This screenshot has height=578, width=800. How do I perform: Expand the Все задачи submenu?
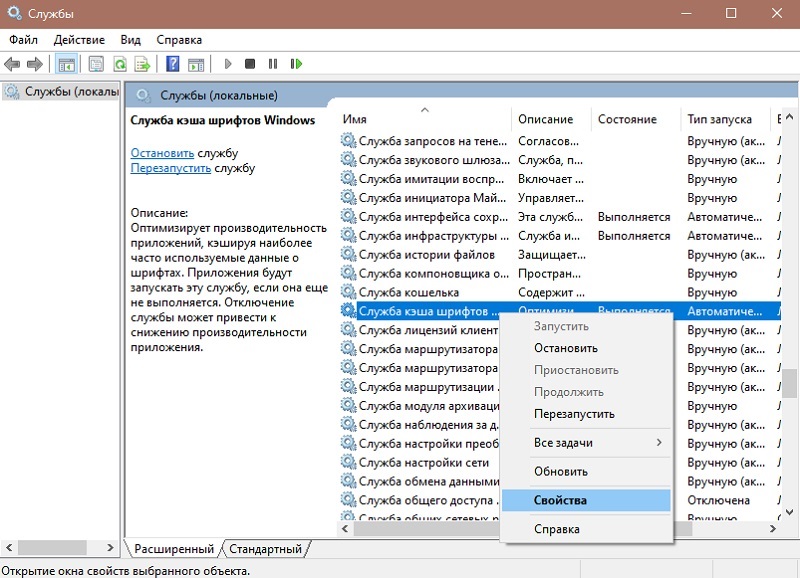coord(586,443)
